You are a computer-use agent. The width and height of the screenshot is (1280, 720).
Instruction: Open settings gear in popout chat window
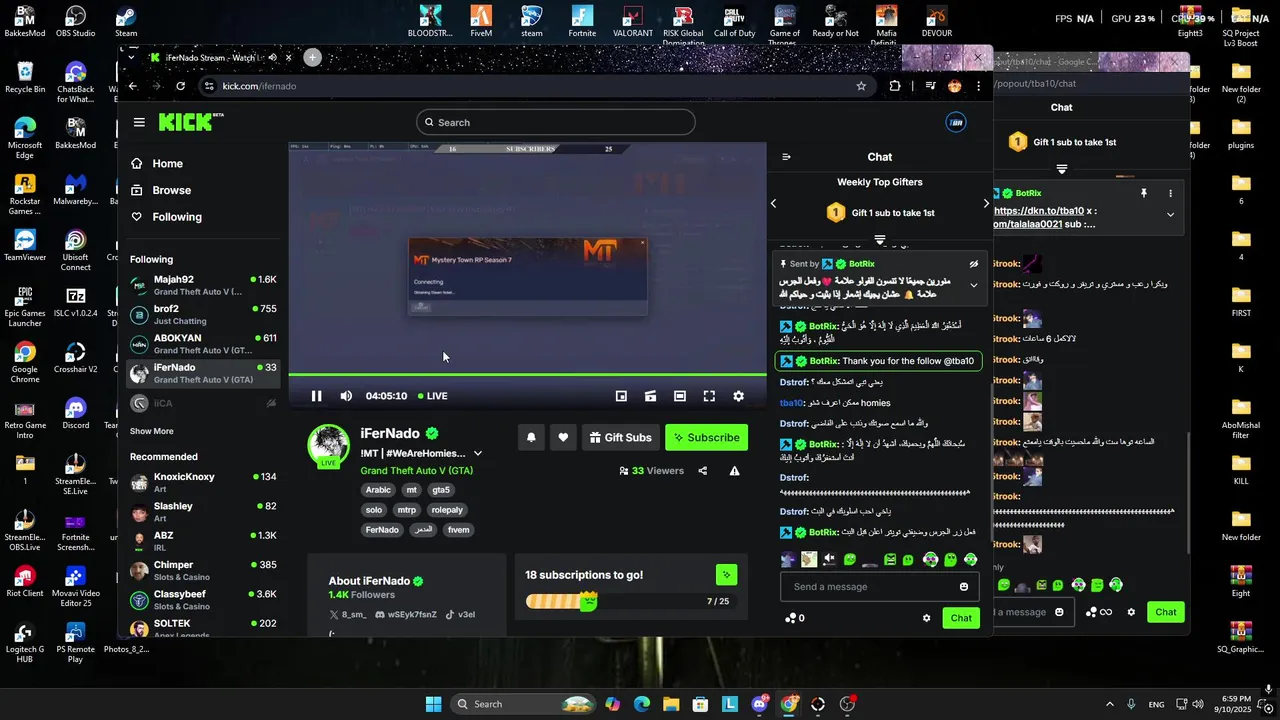(x=1131, y=612)
